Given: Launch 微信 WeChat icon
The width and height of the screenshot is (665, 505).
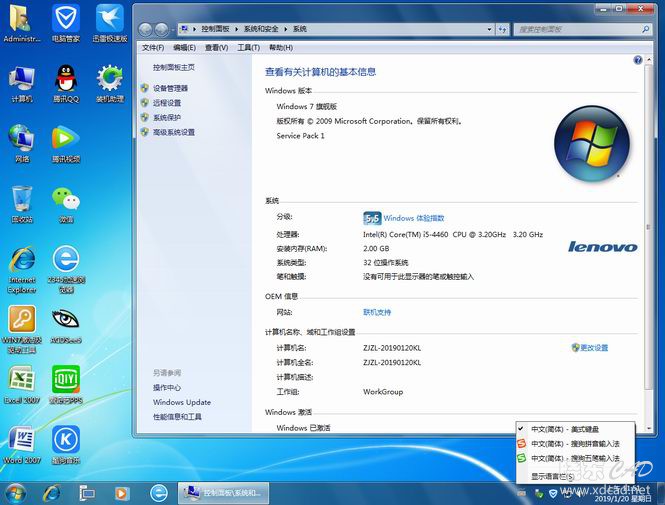Looking at the screenshot, I should coord(66,204).
